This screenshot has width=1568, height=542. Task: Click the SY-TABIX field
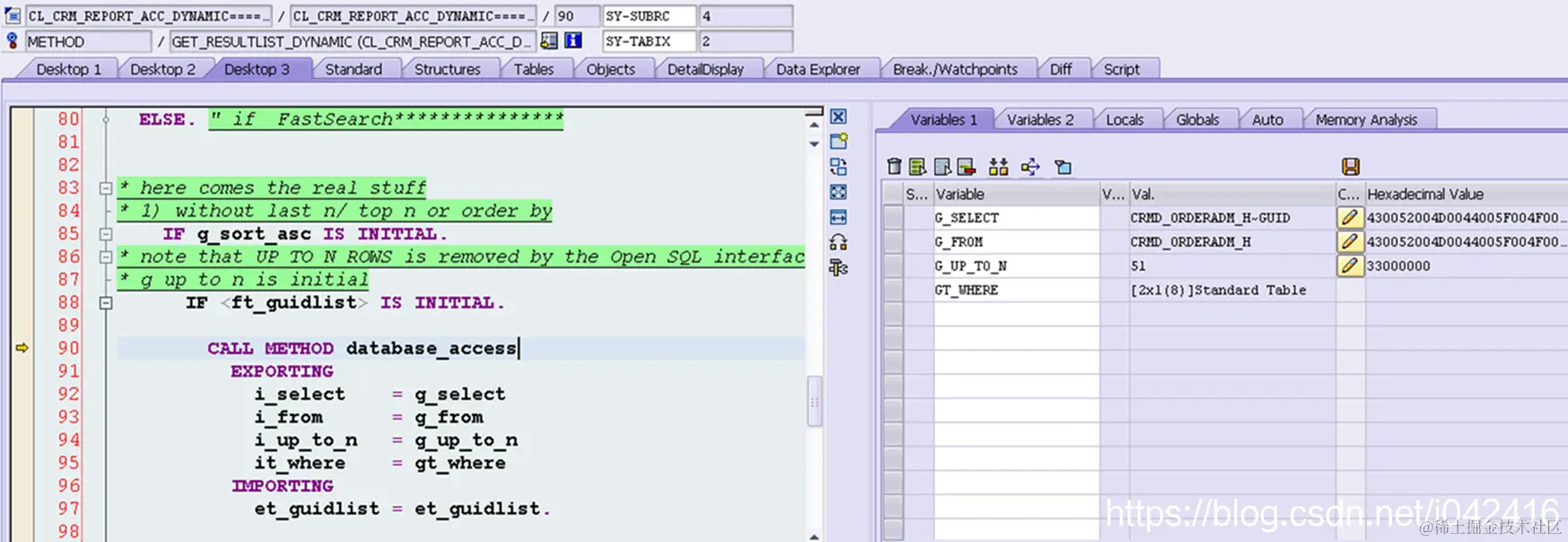[648, 41]
